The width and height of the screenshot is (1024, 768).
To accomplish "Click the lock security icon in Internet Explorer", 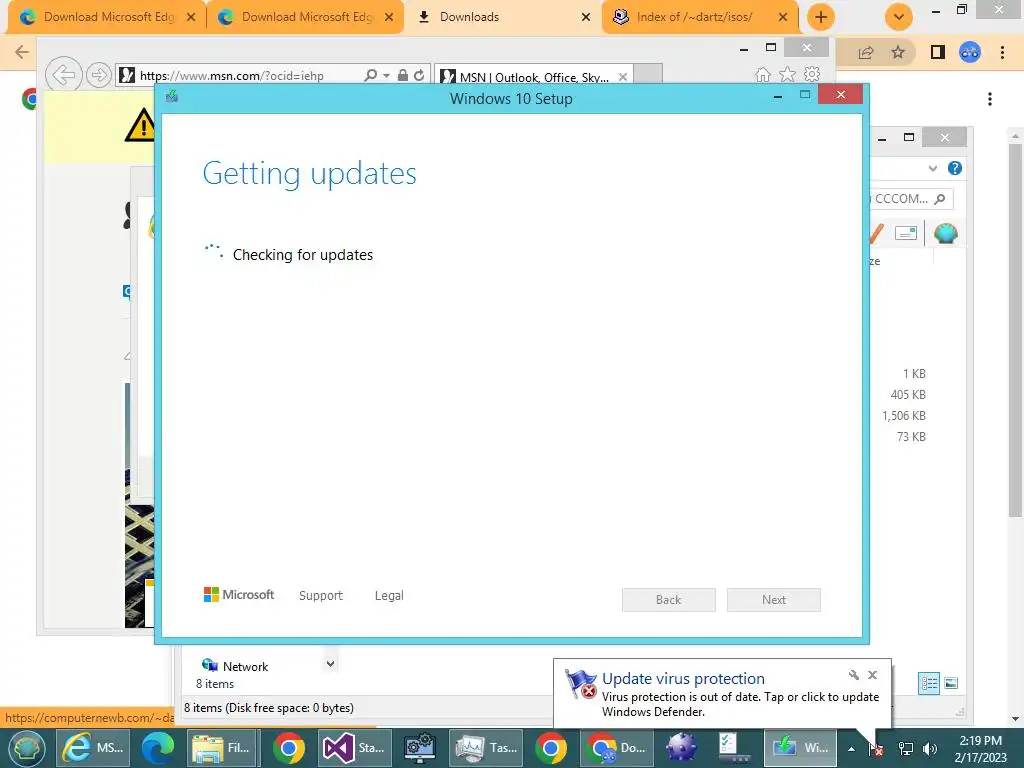I will coord(403,76).
